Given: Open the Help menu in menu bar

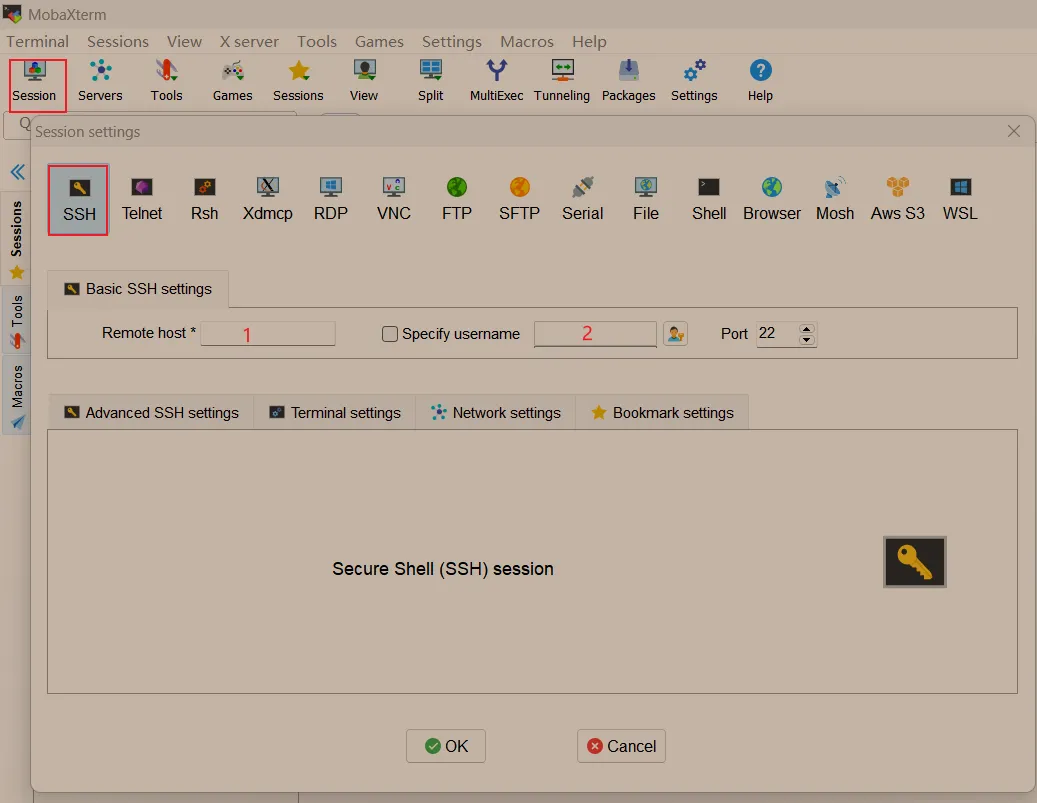Looking at the screenshot, I should click(x=589, y=42).
